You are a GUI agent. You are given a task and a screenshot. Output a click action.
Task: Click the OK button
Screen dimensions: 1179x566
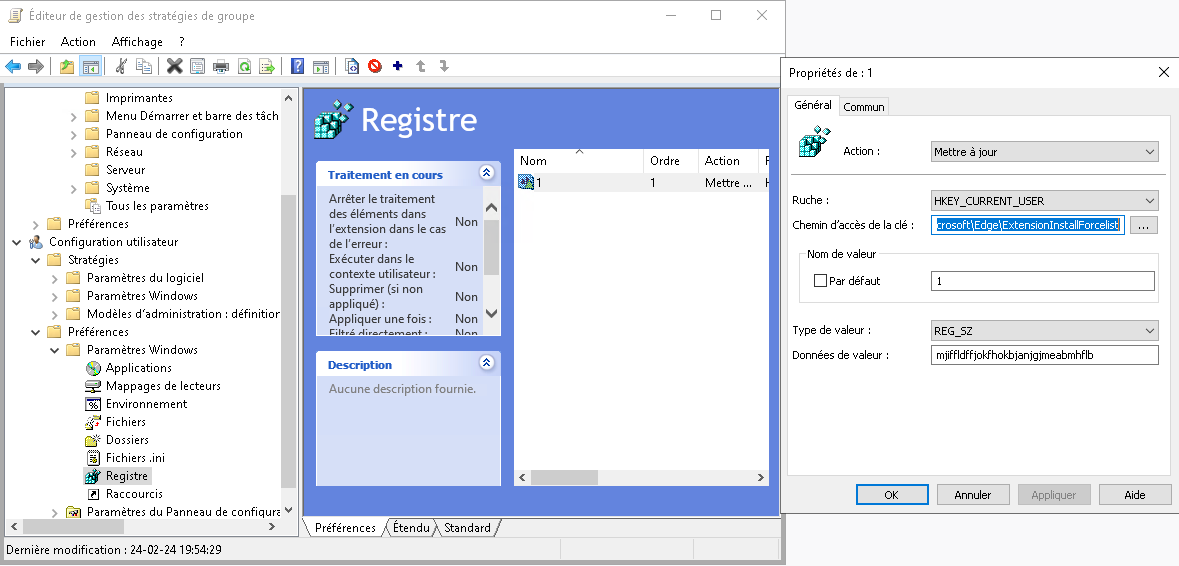[891, 495]
